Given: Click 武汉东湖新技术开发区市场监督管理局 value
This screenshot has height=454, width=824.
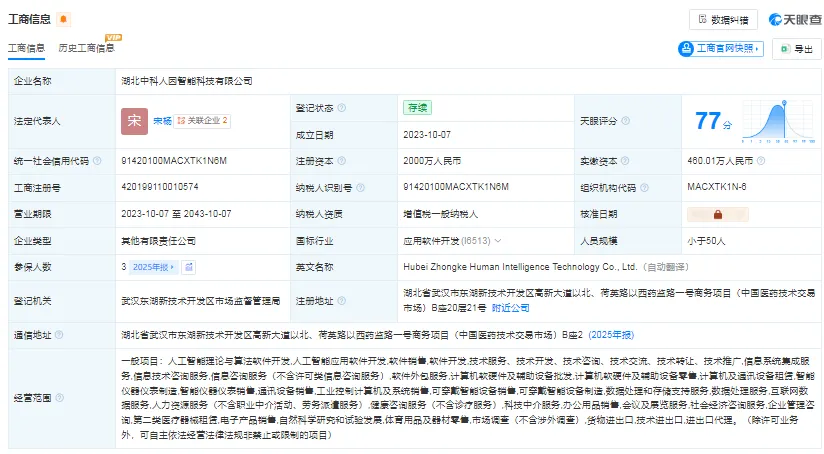Looking at the screenshot, I should 201,301.
